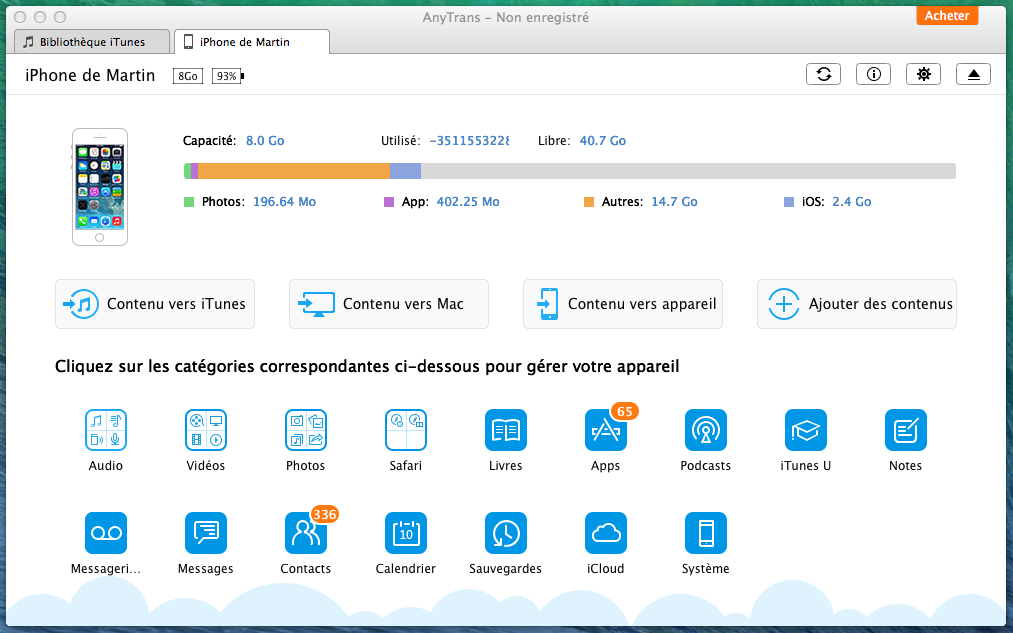Viewport: 1013px width, 633px height.
Task: Click the refresh device button
Action: (823, 75)
